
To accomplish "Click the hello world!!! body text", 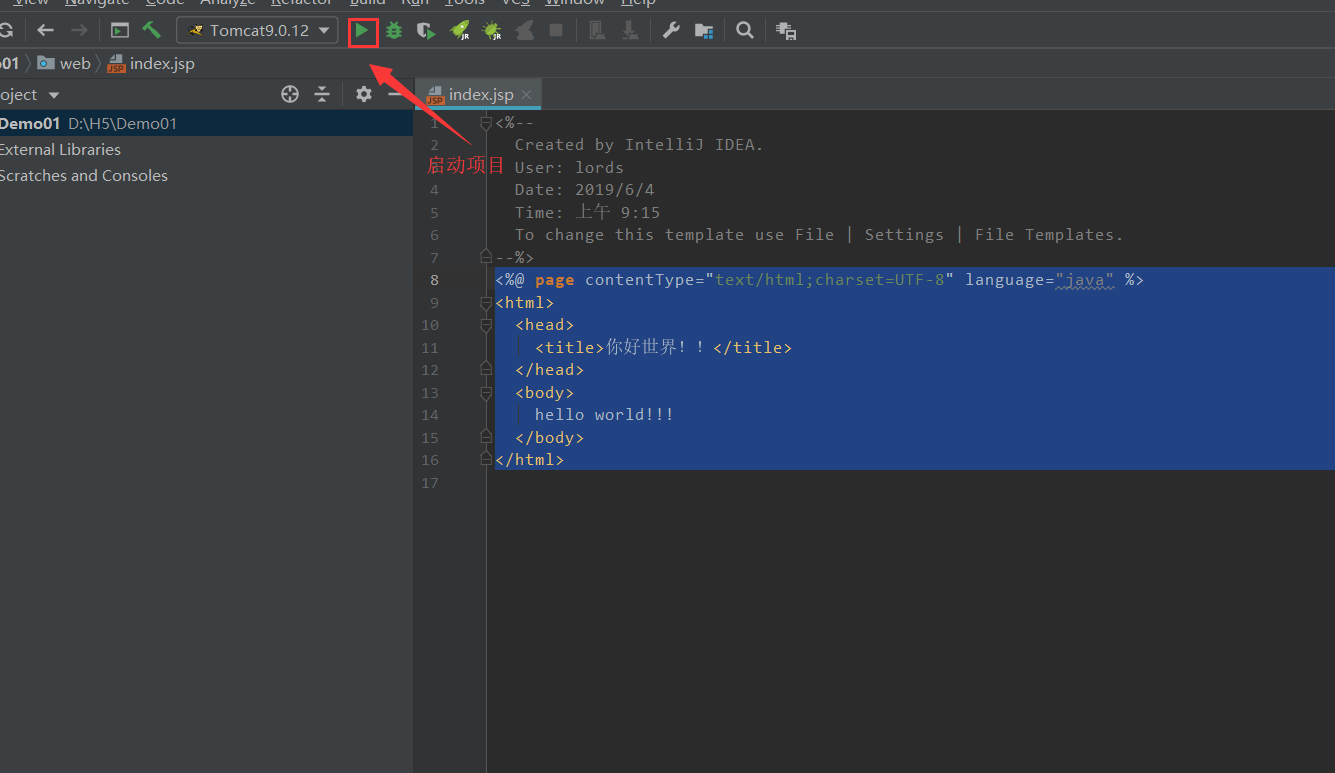I will [604, 414].
